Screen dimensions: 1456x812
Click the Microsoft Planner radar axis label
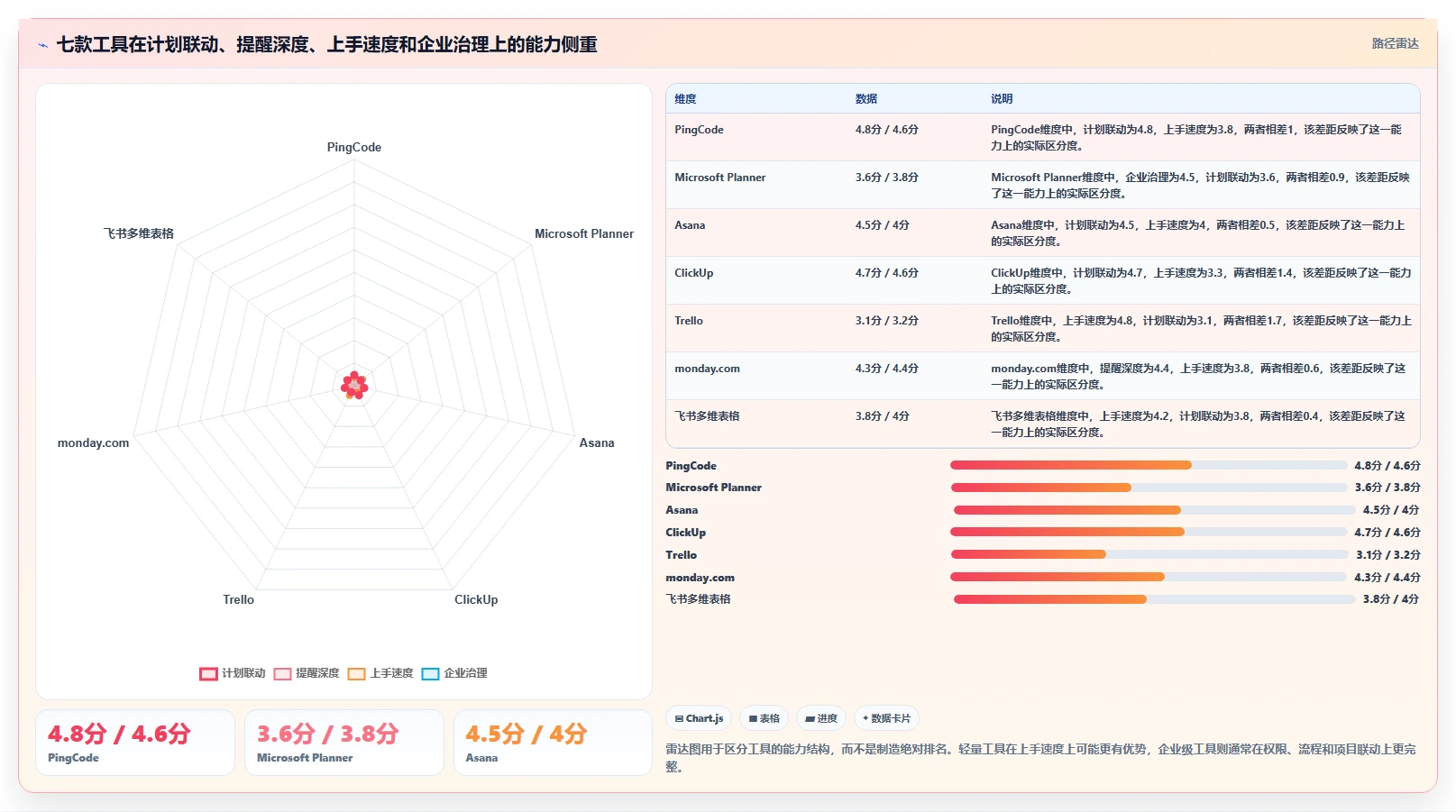pyautogui.click(x=584, y=233)
